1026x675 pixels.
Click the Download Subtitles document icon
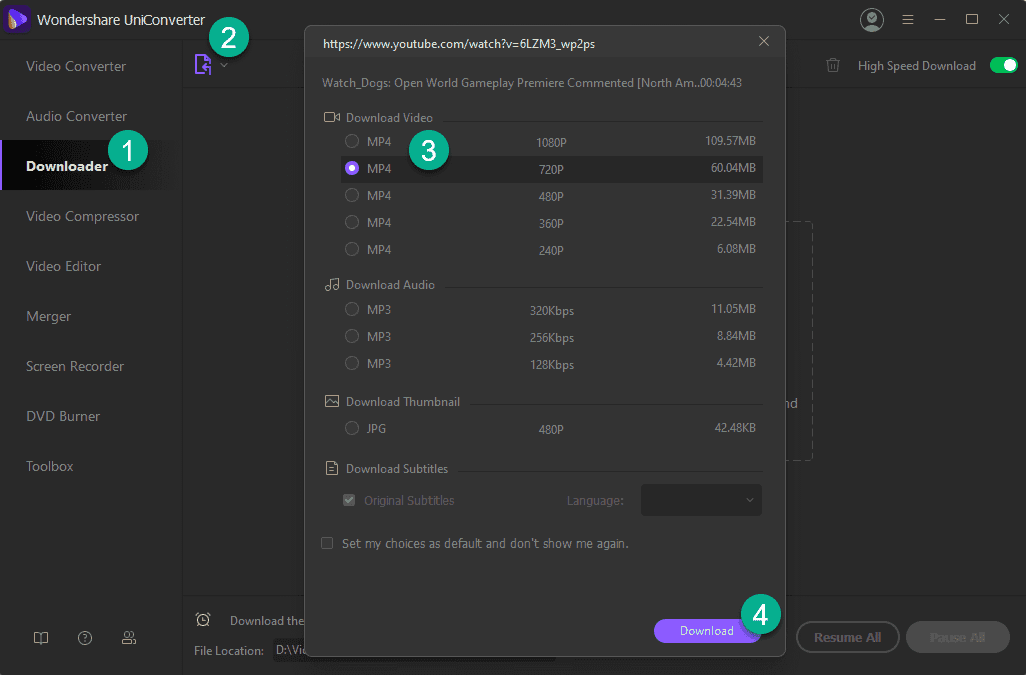(332, 468)
